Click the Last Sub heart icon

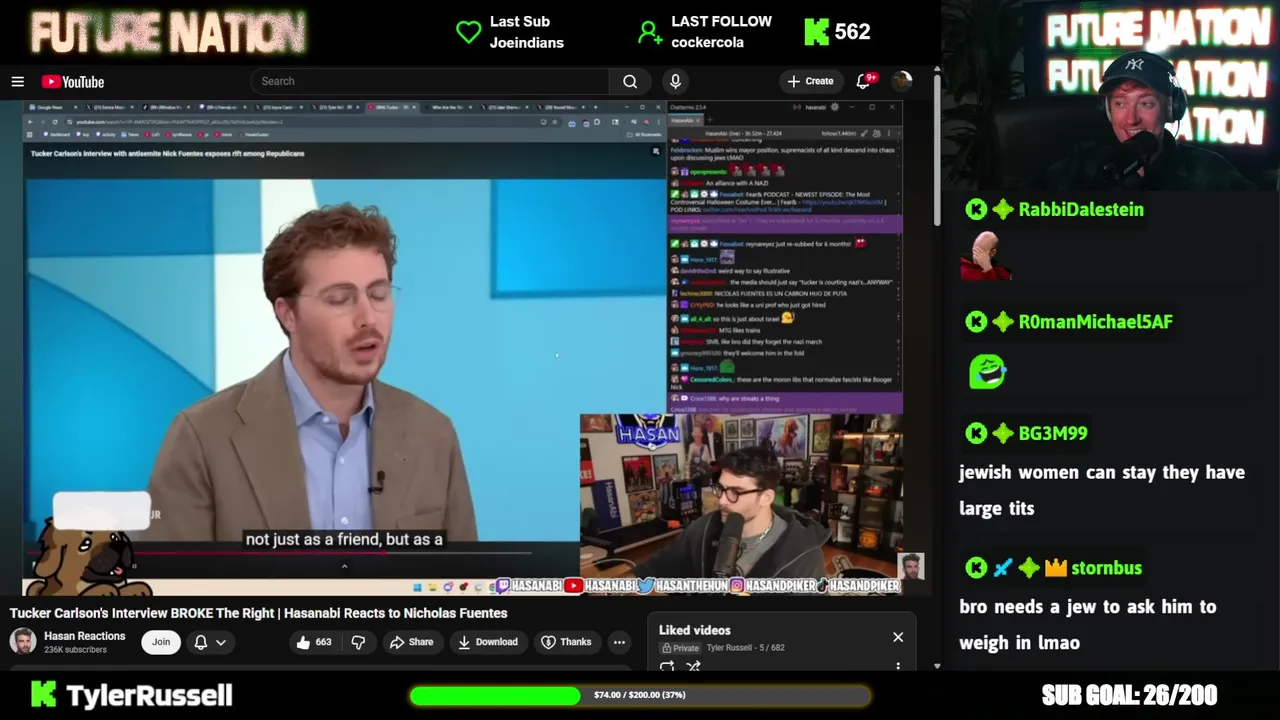pos(468,32)
